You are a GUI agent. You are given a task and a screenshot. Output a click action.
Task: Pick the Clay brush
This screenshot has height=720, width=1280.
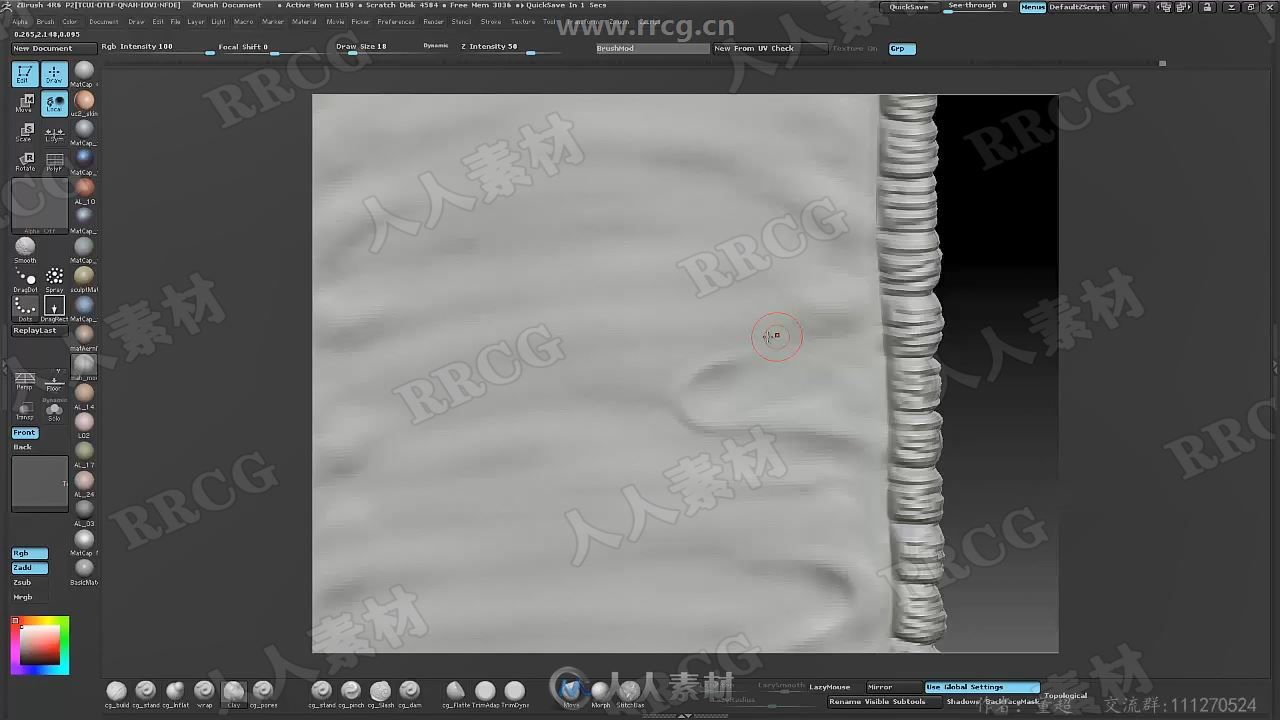point(234,694)
